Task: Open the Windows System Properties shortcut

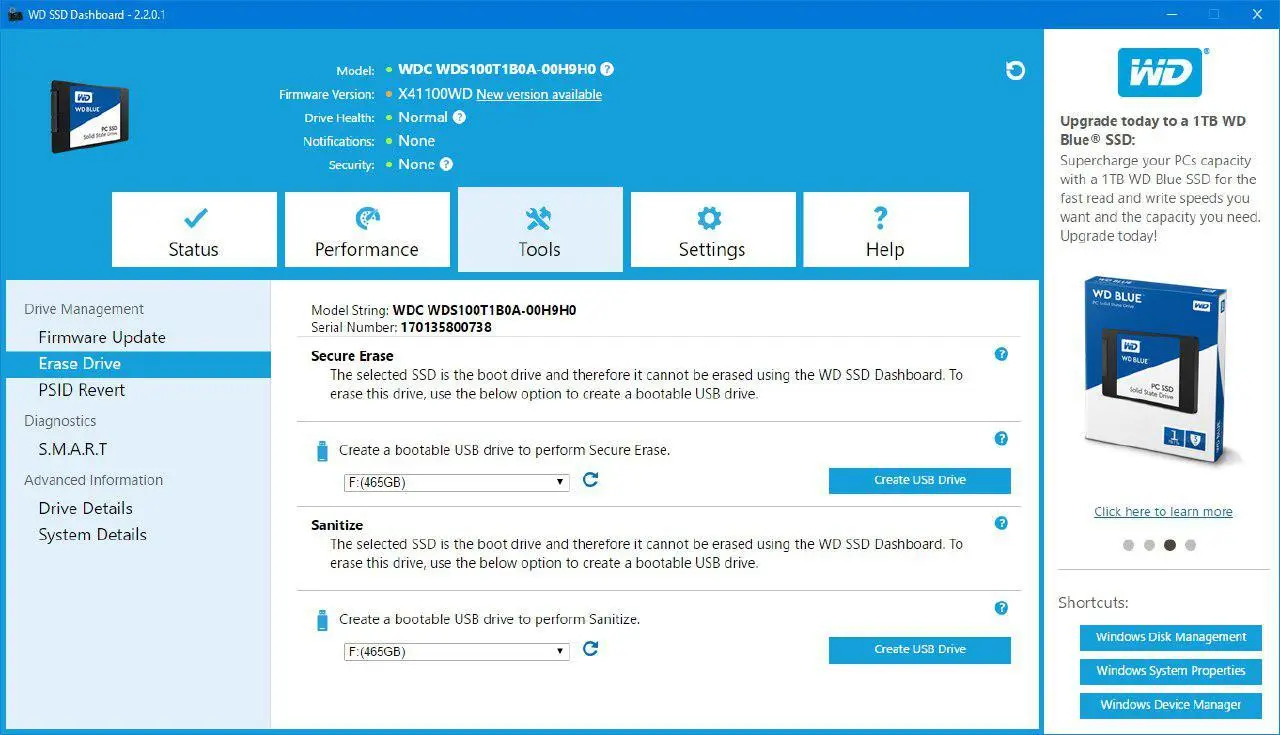Action: point(1171,671)
